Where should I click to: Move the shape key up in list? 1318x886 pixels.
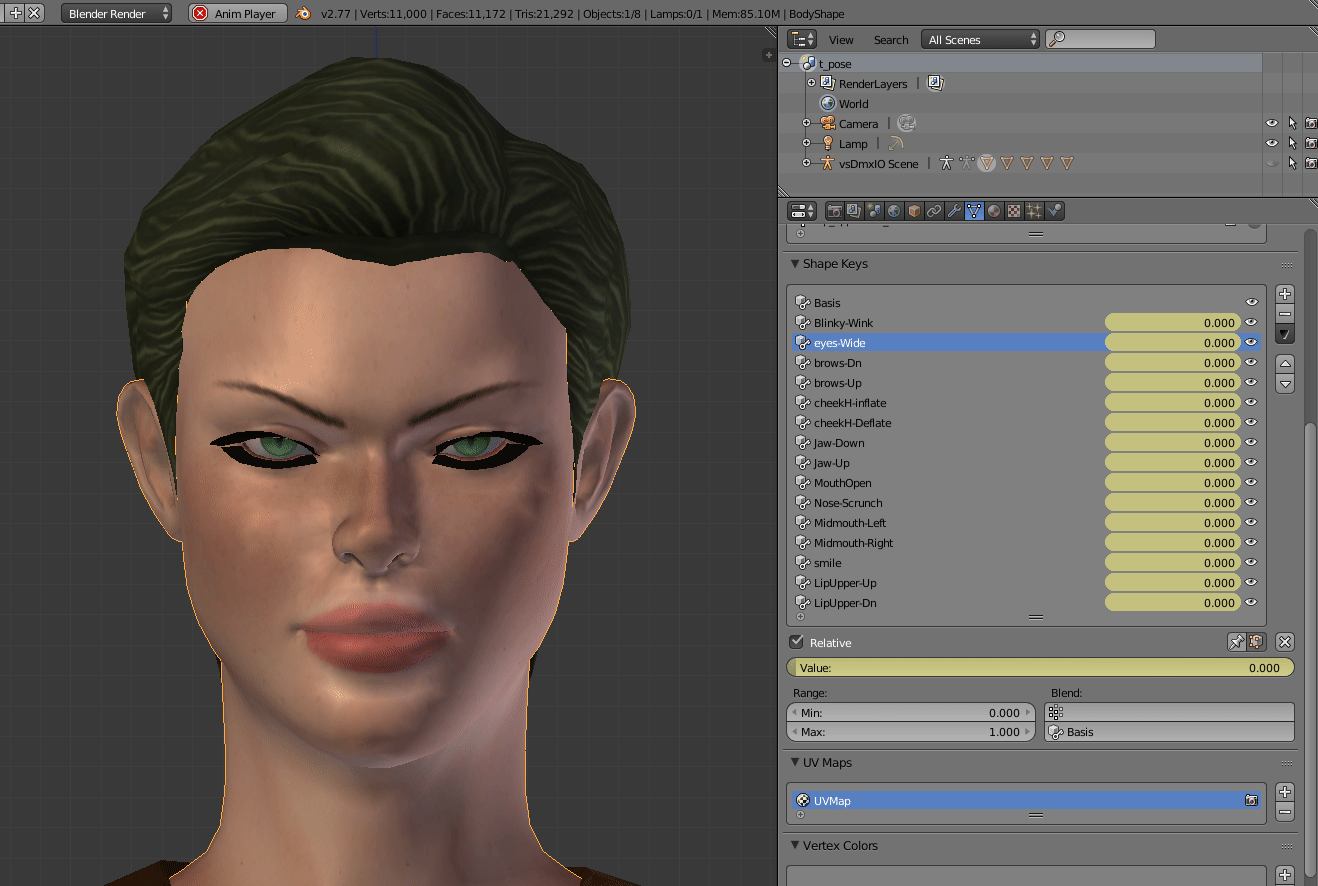[x=1285, y=363]
